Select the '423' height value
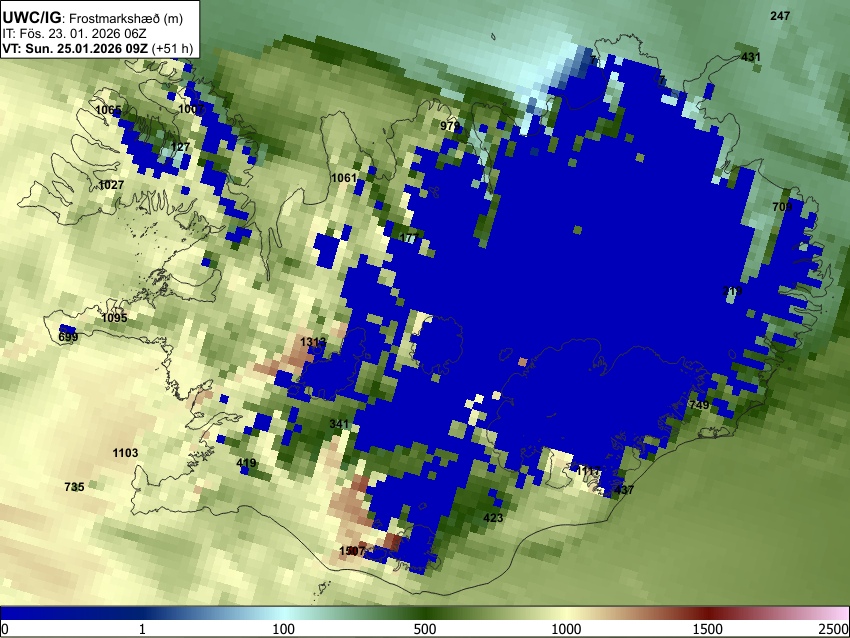Viewport: 850px width, 638px height. [493, 518]
